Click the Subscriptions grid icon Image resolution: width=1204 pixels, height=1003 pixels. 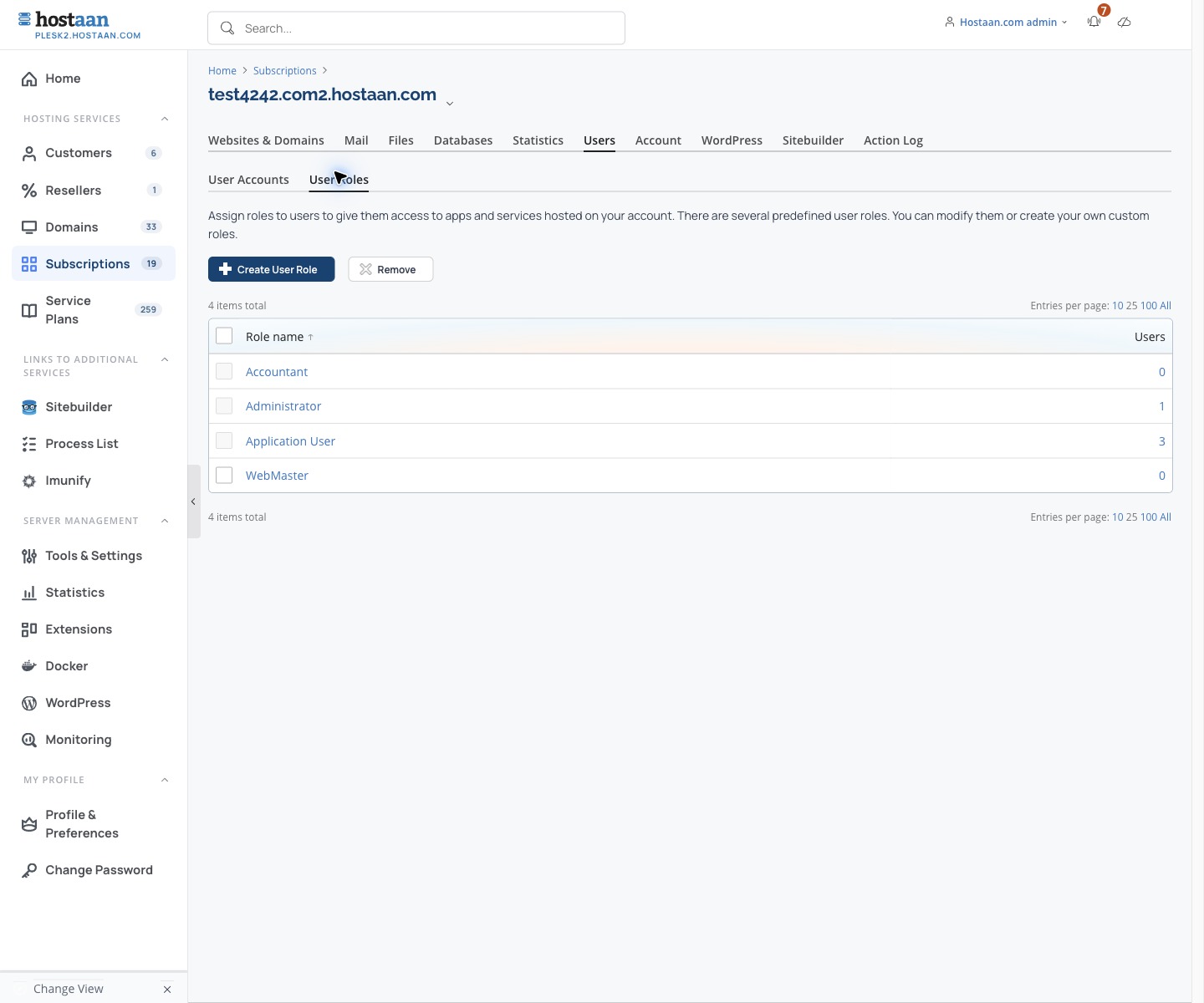(29, 264)
